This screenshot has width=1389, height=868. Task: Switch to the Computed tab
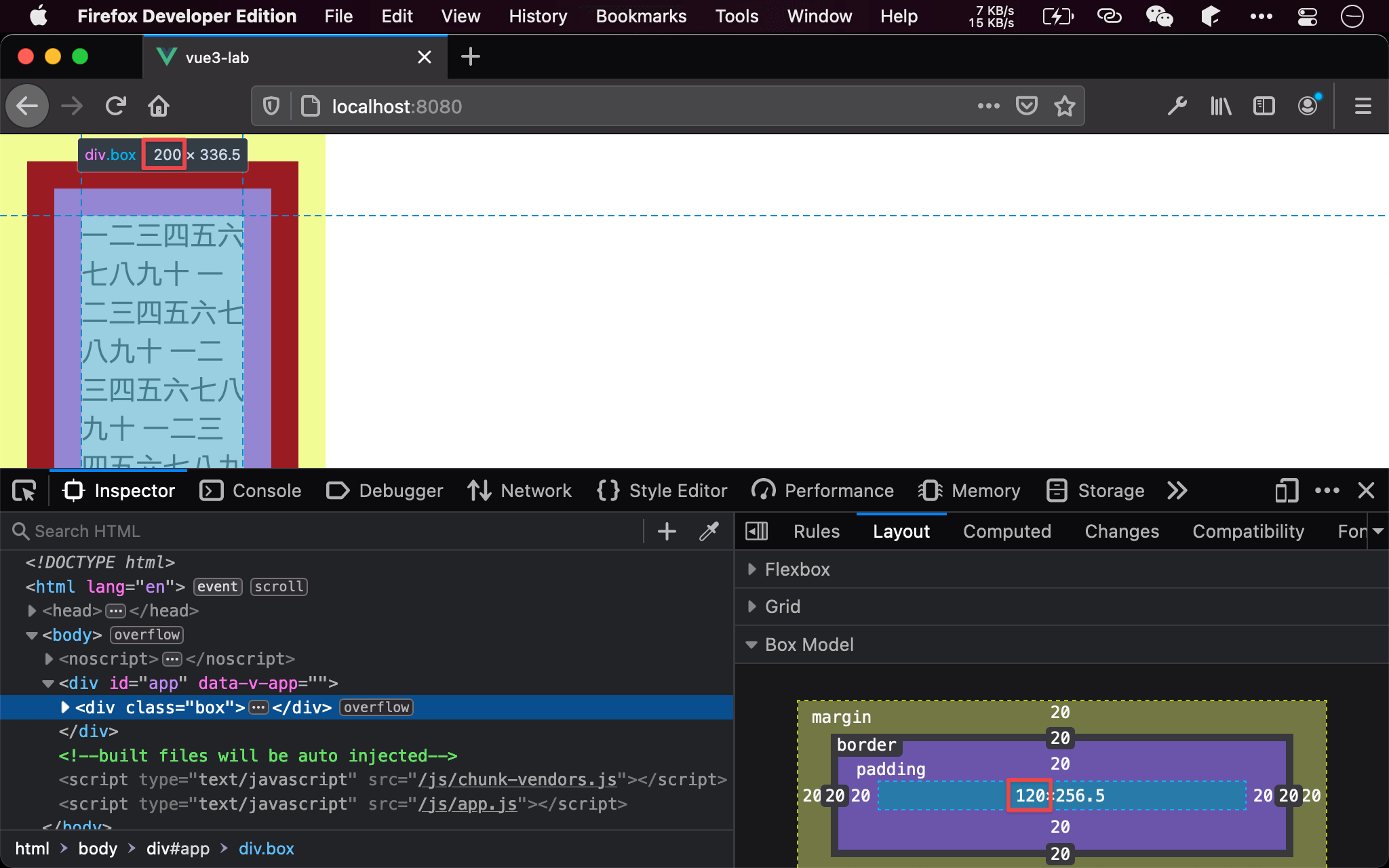tap(1006, 532)
